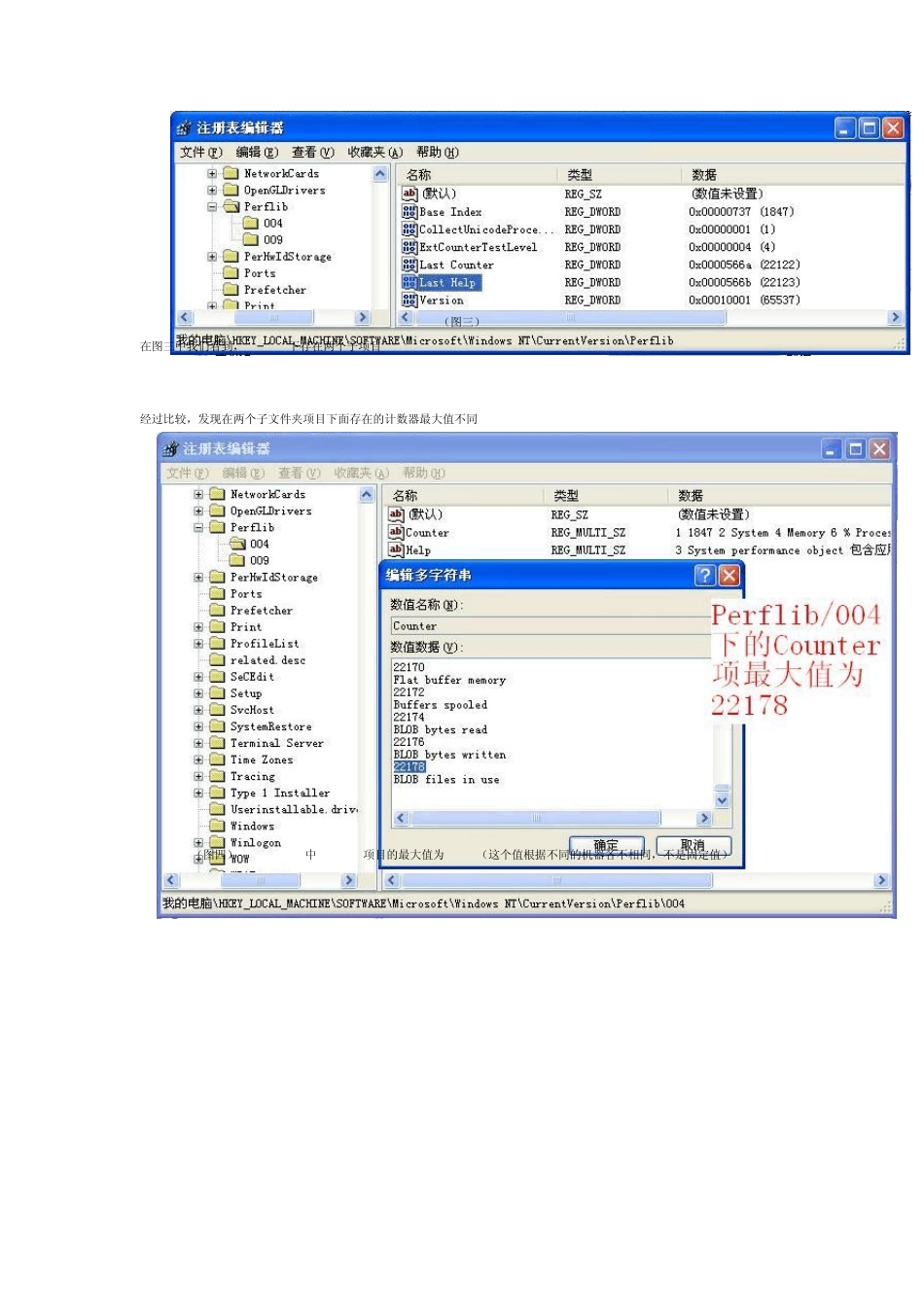Select Ports key in upper tree
Viewport: 924px width, 1307px height.
click(x=260, y=273)
